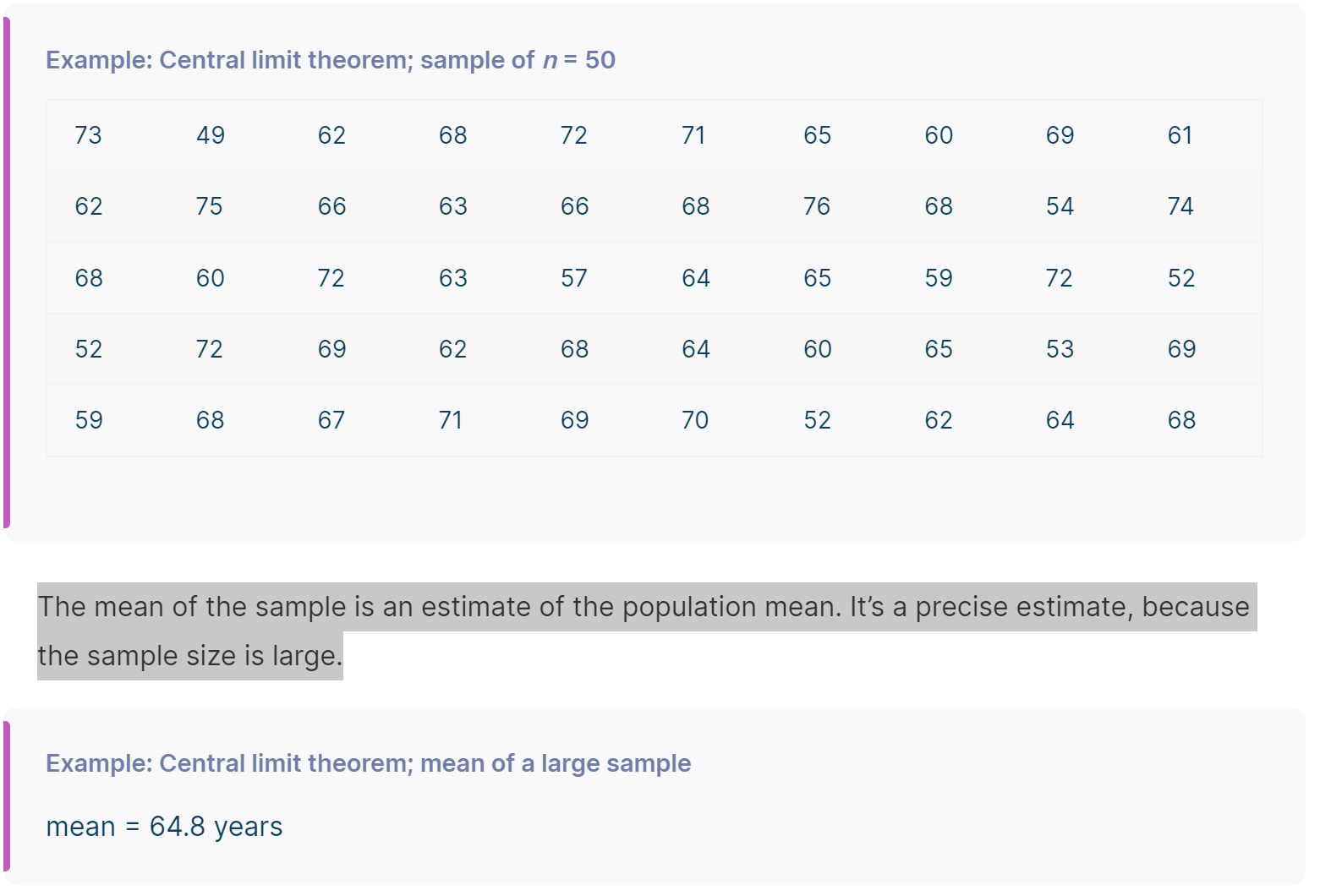
Task: Click the value 53 in the table
Action: click(x=1060, y=349)
